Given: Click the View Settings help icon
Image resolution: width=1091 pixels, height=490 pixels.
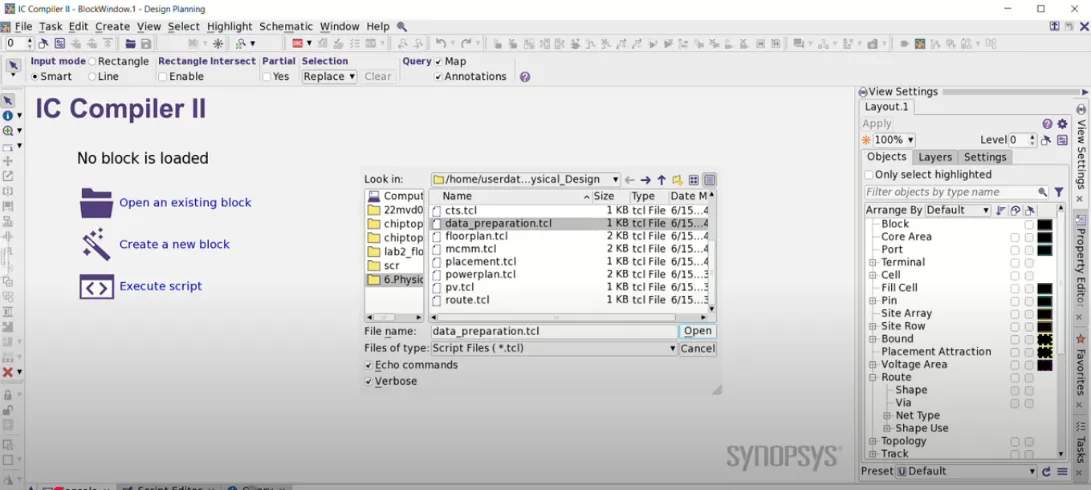Looking at the screenshot, I should tap(1047, 124).
